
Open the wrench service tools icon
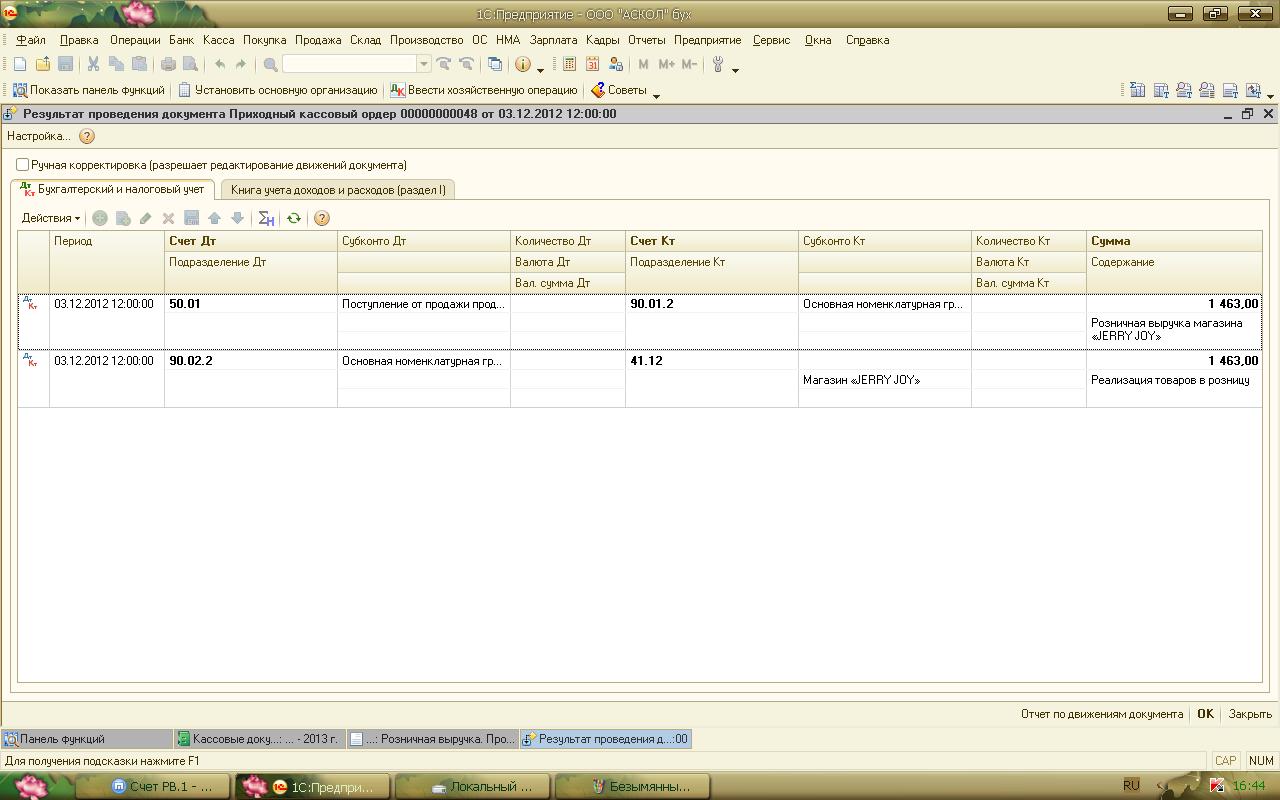click(718, 64)
